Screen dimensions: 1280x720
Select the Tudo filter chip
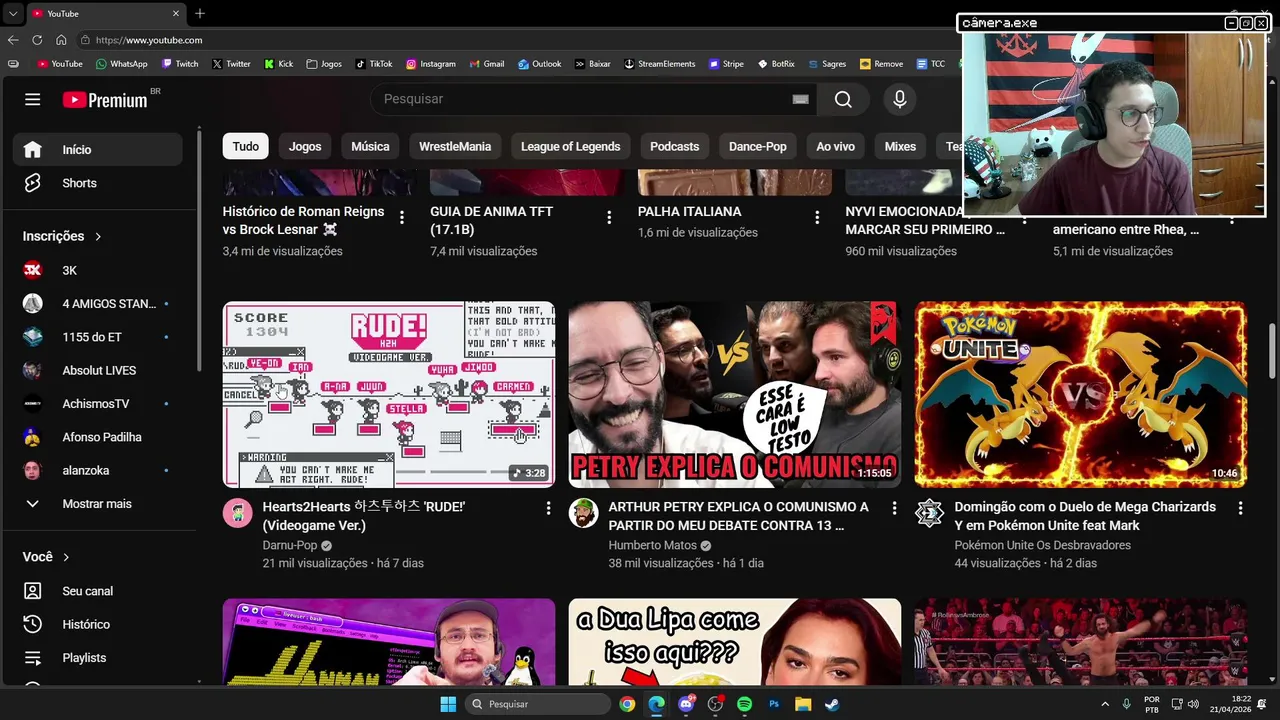246,146
